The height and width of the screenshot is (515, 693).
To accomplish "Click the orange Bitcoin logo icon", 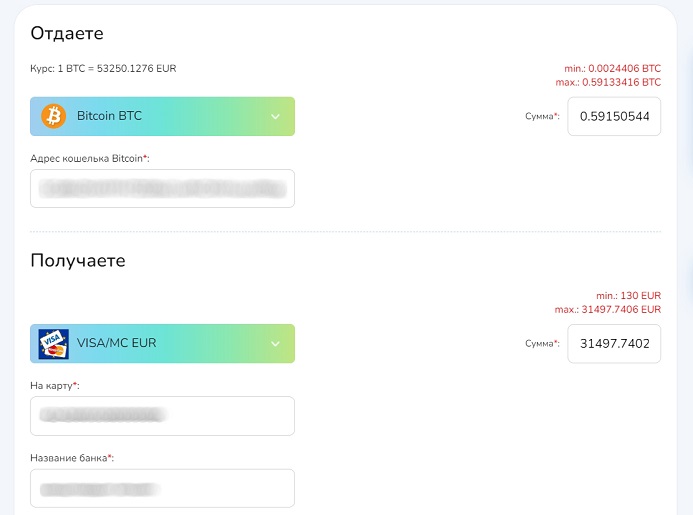I will coord(53,116).
